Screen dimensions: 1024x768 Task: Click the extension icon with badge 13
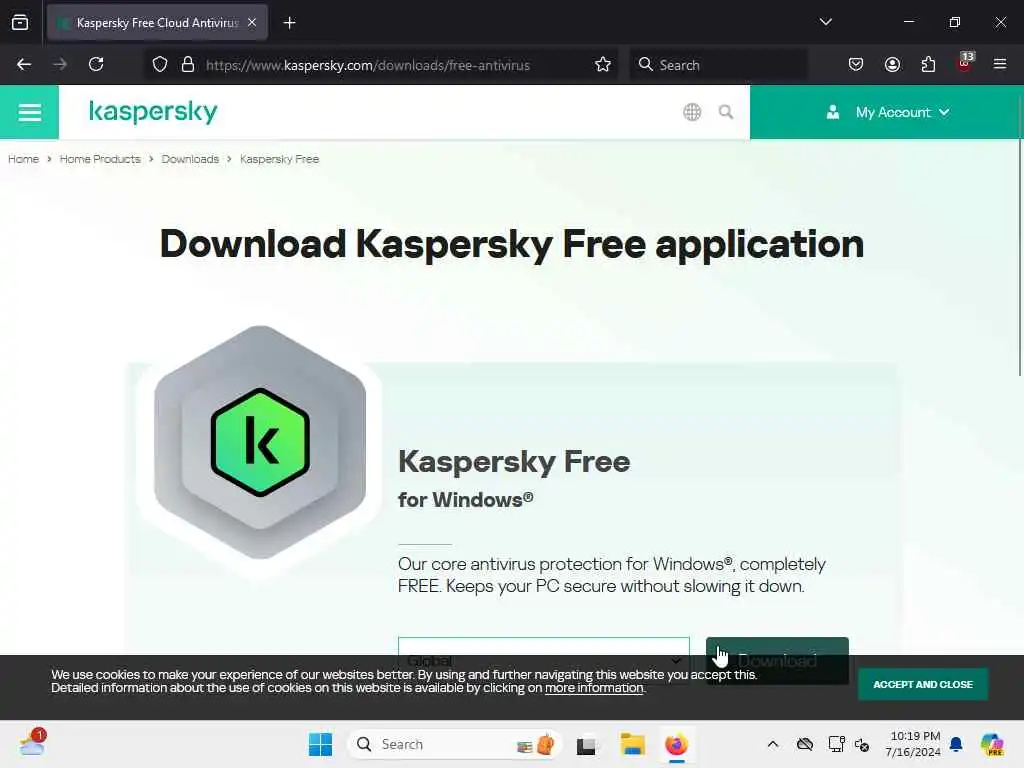(965, 63)
